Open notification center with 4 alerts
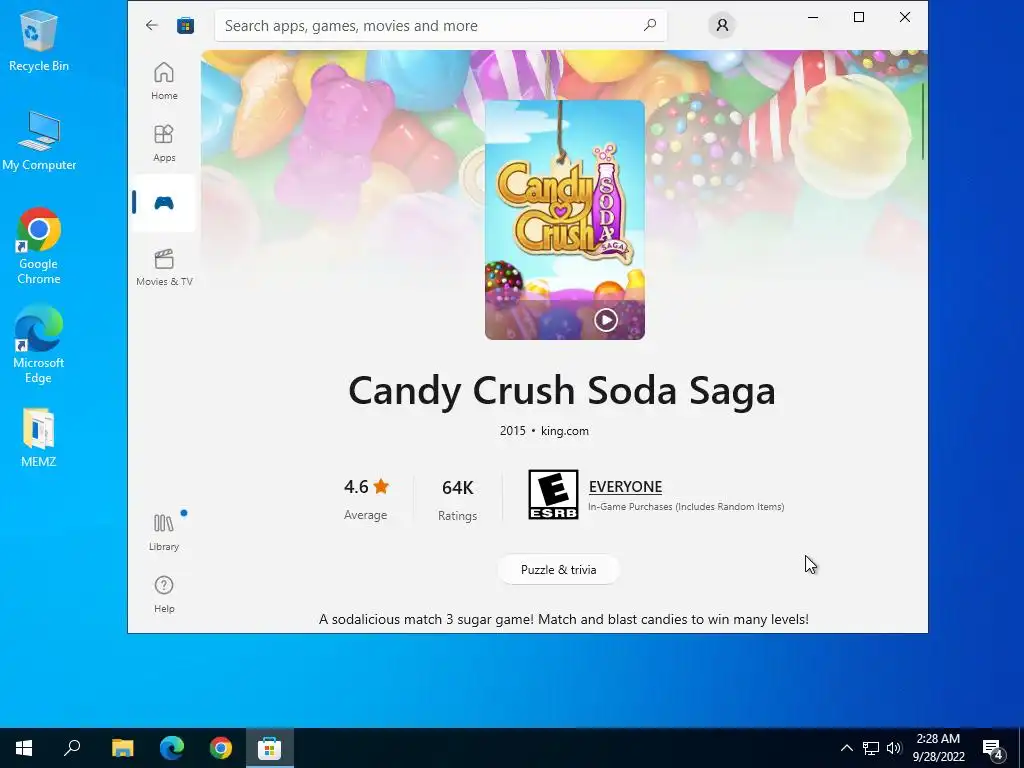The image size is (1024, 768). click(x=993, y=748)
